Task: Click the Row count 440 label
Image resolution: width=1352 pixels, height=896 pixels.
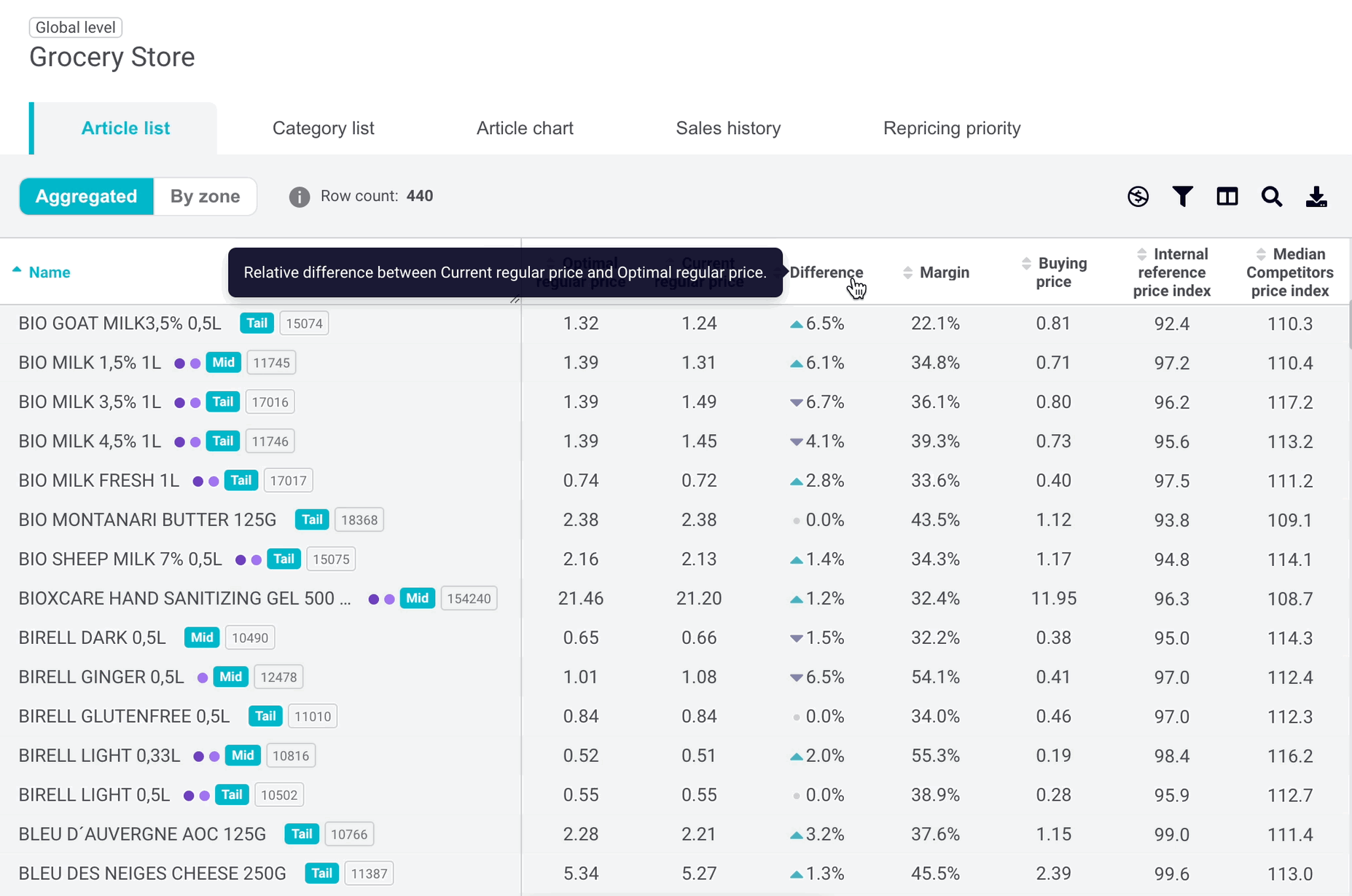Action: (x=377, y=196)
